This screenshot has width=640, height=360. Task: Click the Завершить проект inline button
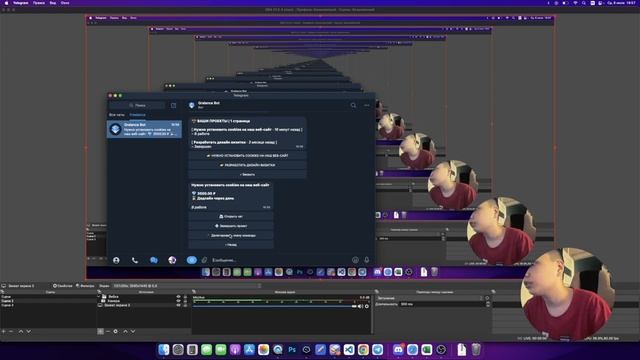[x=231, y=226]
